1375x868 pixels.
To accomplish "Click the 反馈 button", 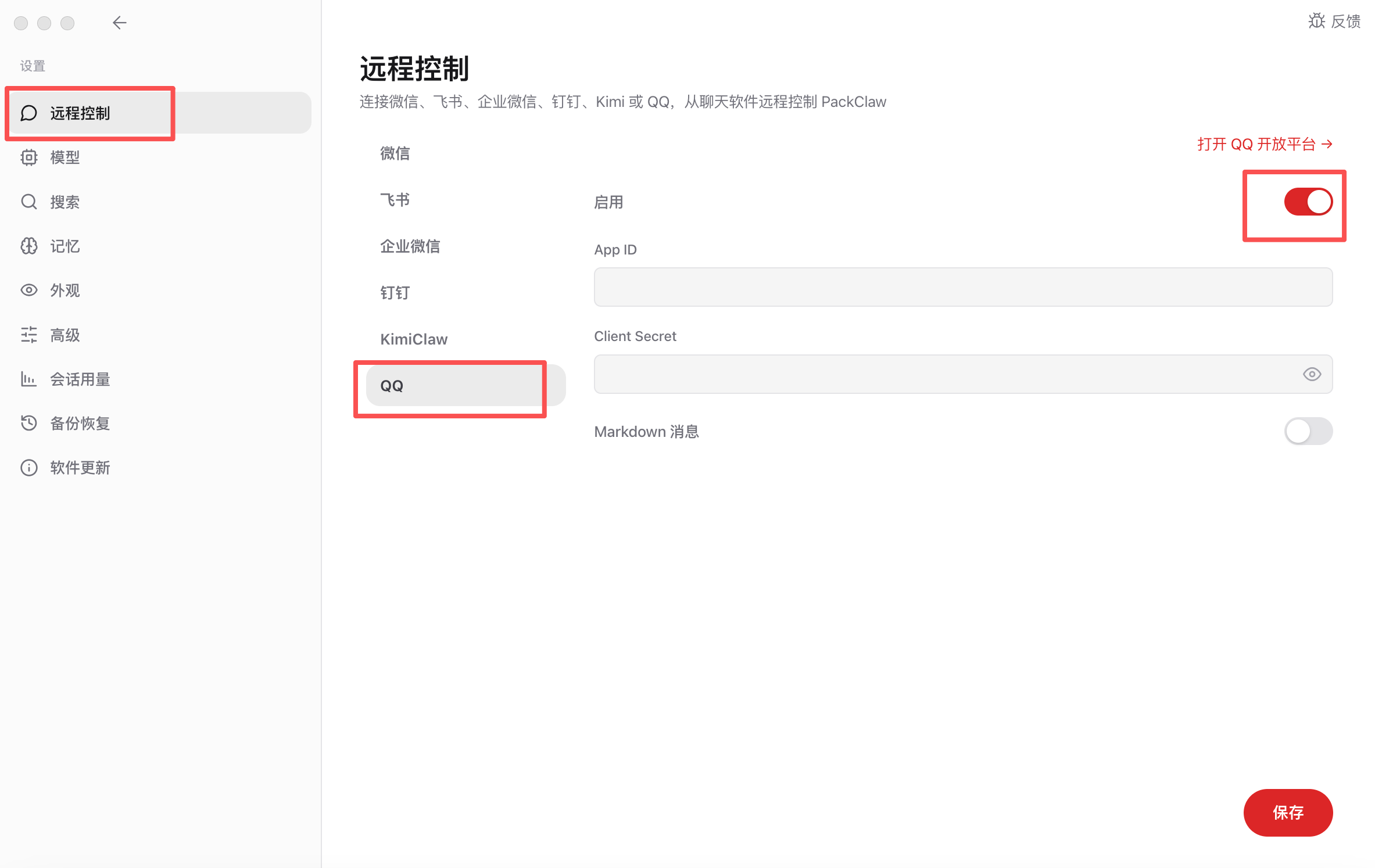I will pyautogui.click(x=1334, y=21).
